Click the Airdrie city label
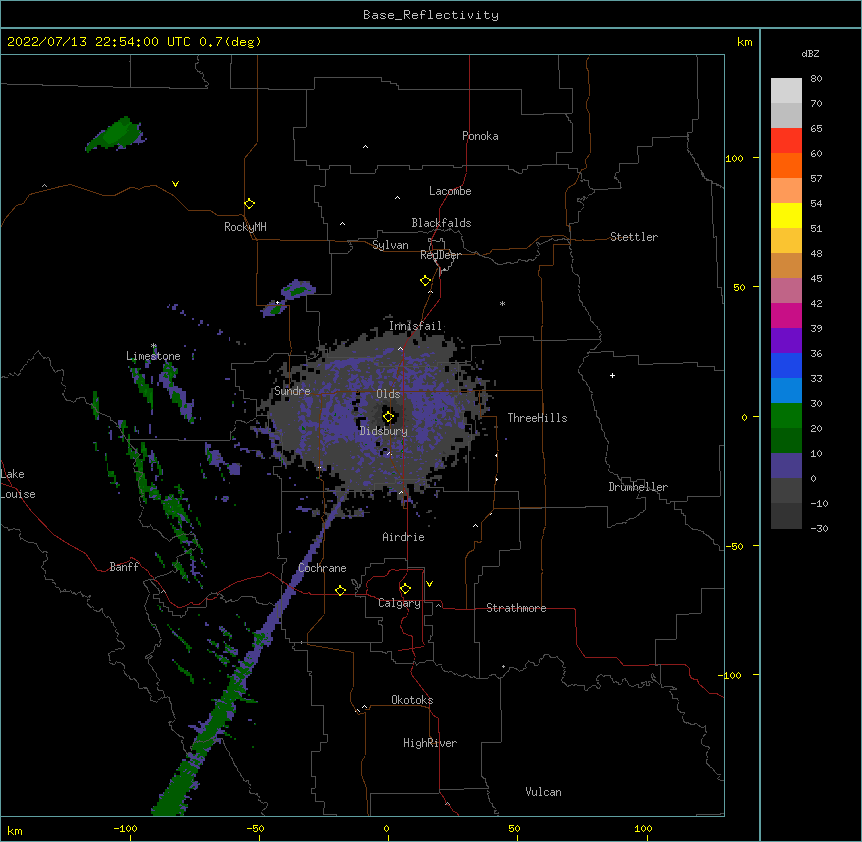The width and height of the screenshot is (862, 842). coord(404,537)
